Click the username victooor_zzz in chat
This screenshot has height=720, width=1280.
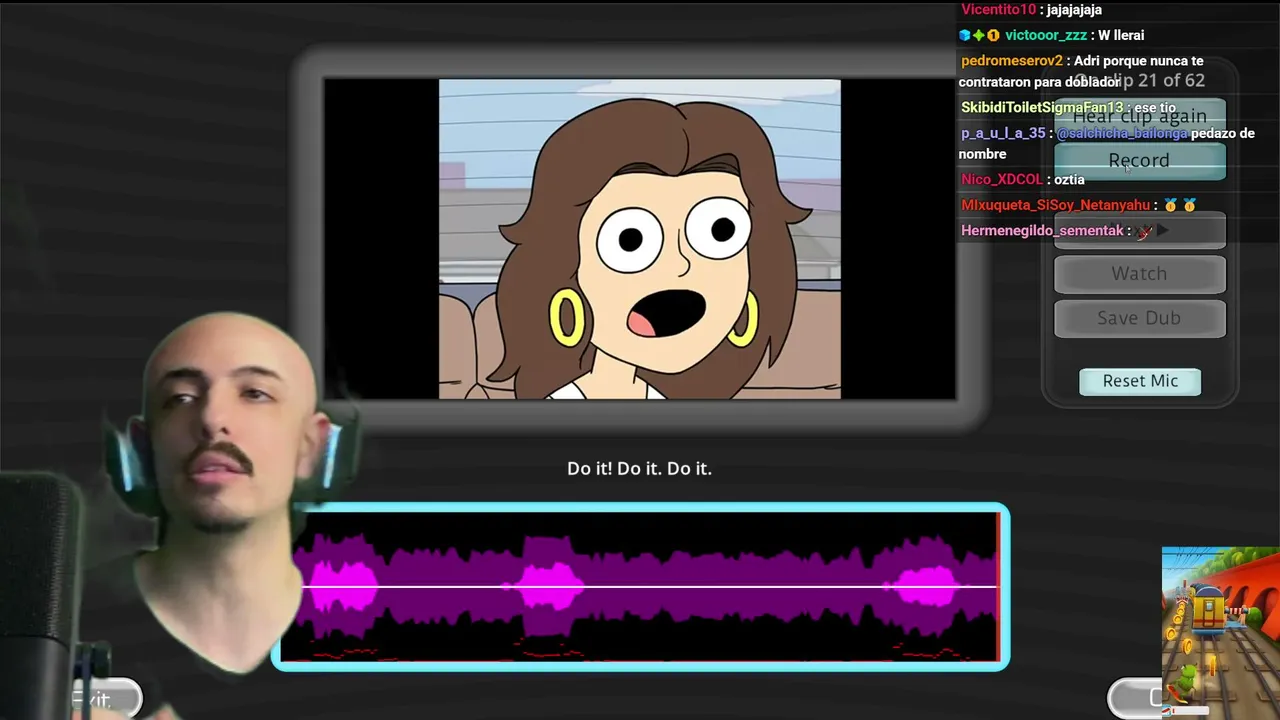(1046, 35)
